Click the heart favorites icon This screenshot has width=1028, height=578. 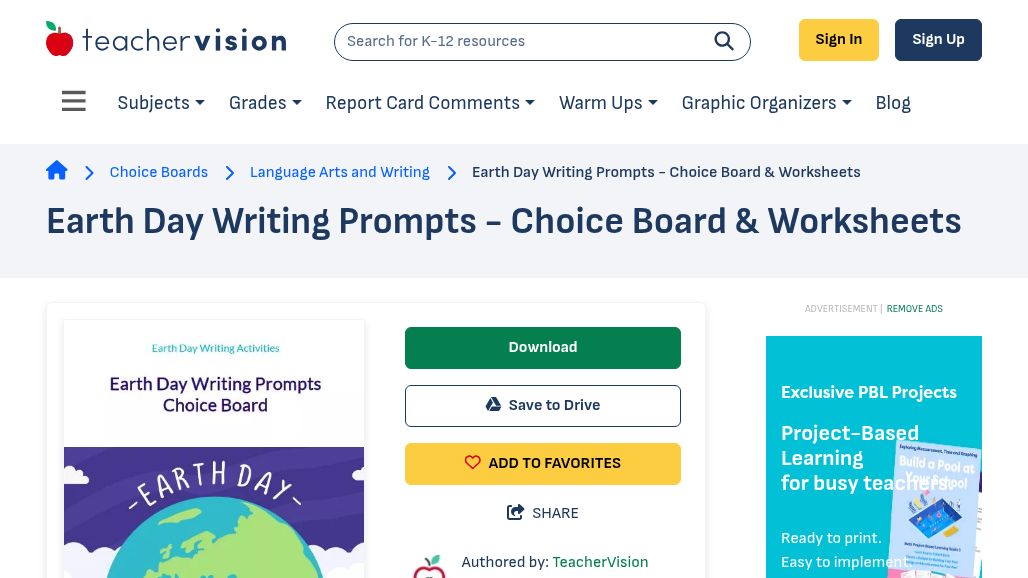(x=473, y=463)
